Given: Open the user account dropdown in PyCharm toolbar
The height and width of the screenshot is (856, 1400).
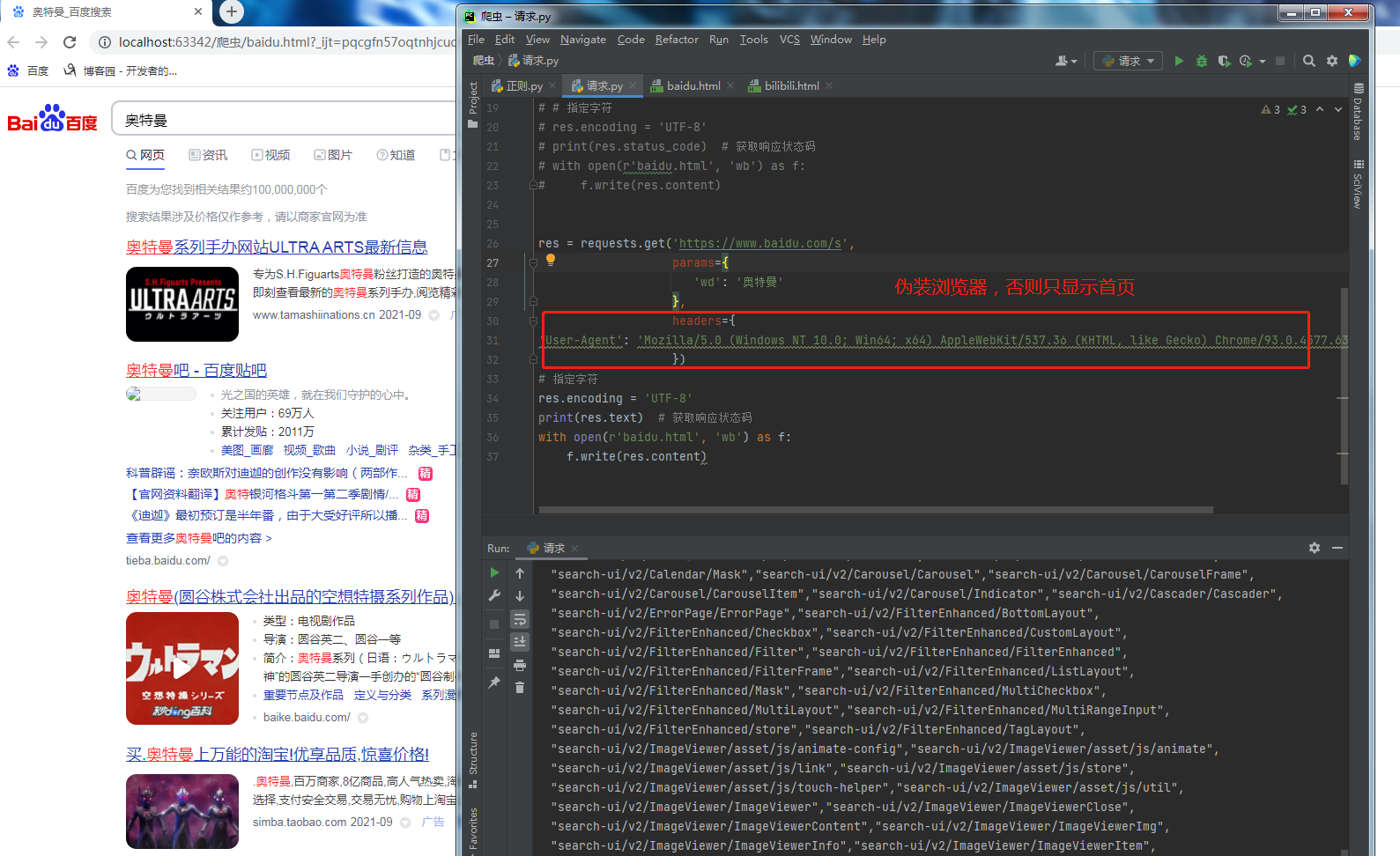Looking at the screenshot, I should click(1065, 61).
